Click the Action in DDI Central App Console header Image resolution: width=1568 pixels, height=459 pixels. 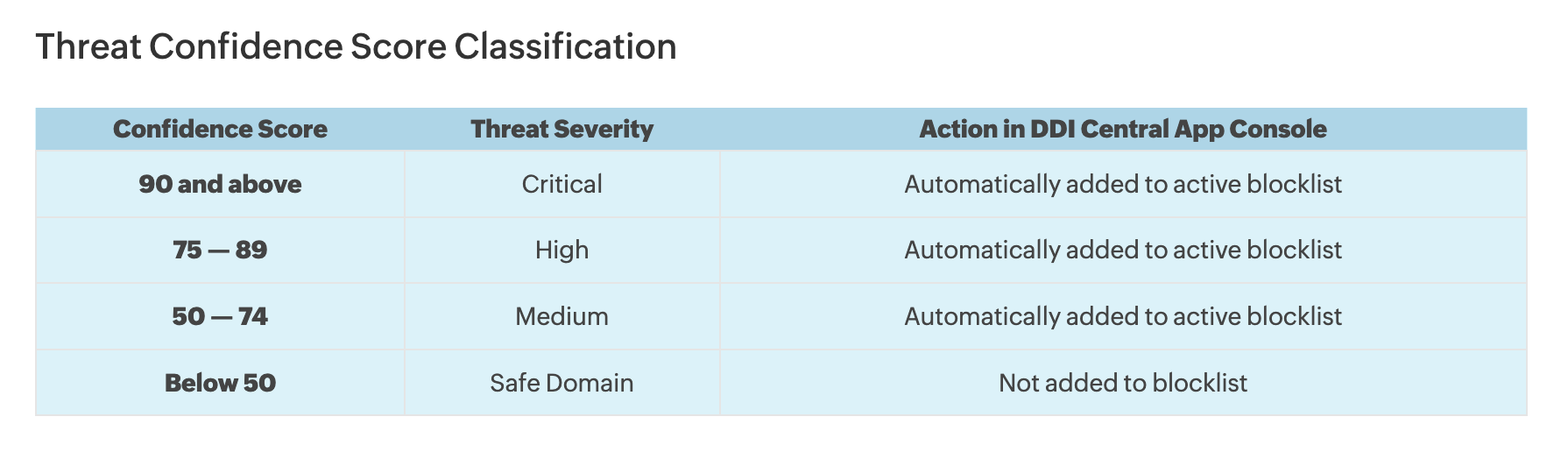[x=1123, y=129]
